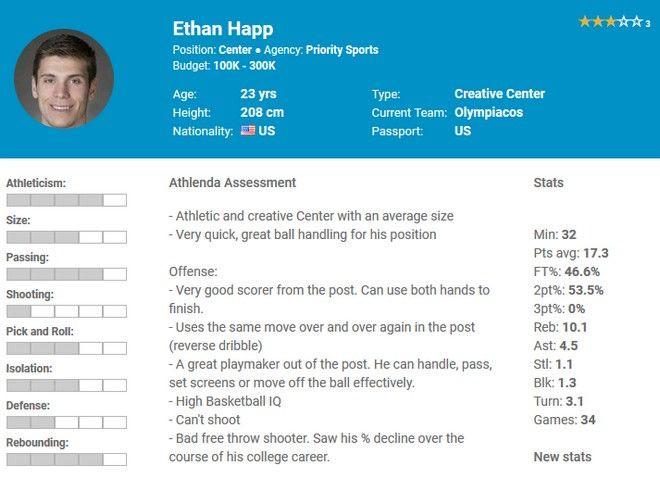Click the Shooting rating bar
660x479 pixels.
(66, 311)
